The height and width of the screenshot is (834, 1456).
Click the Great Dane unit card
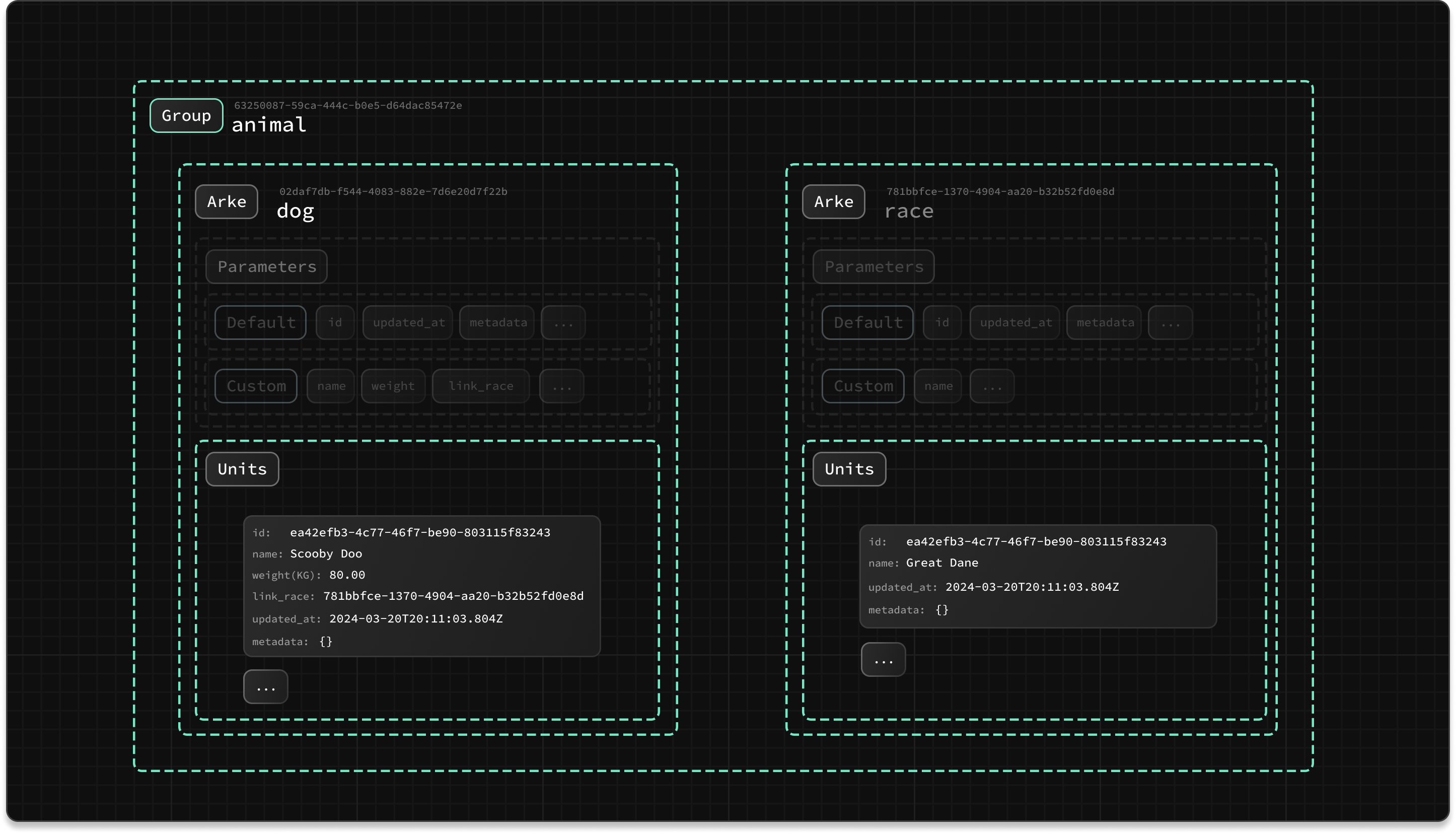1038,576
